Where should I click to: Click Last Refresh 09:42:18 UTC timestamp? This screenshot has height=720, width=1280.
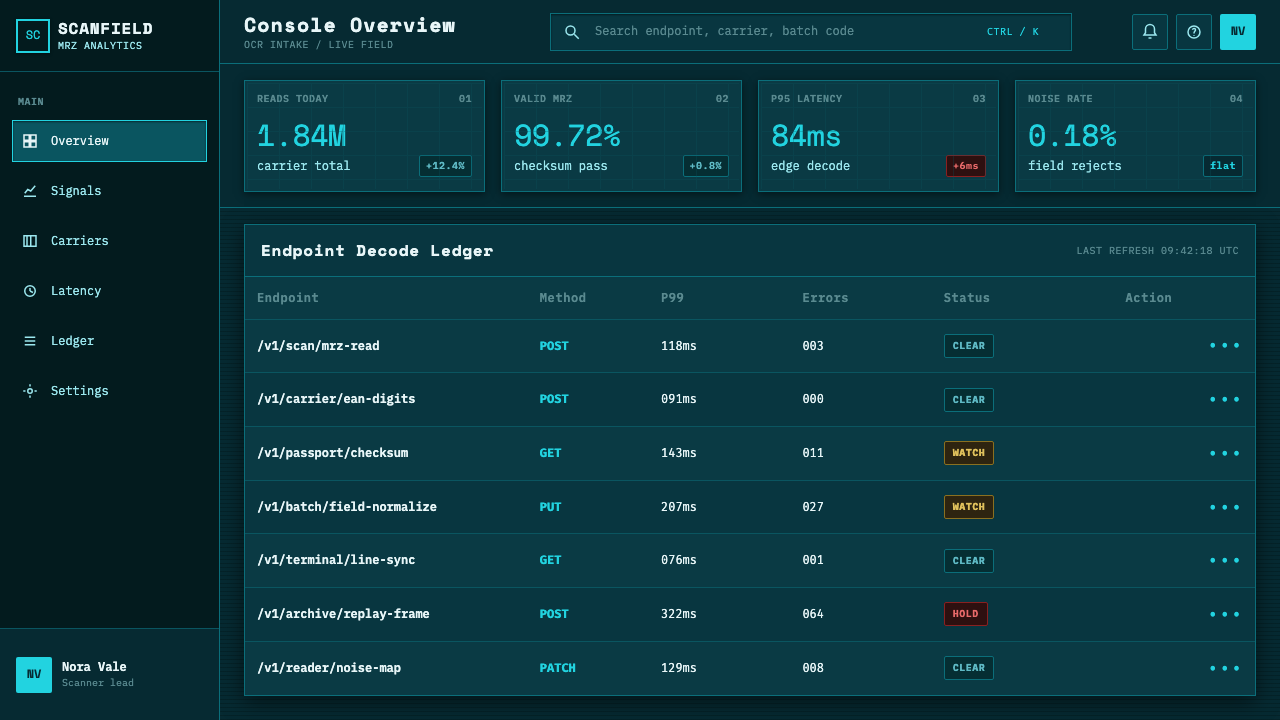[1157, 251]
